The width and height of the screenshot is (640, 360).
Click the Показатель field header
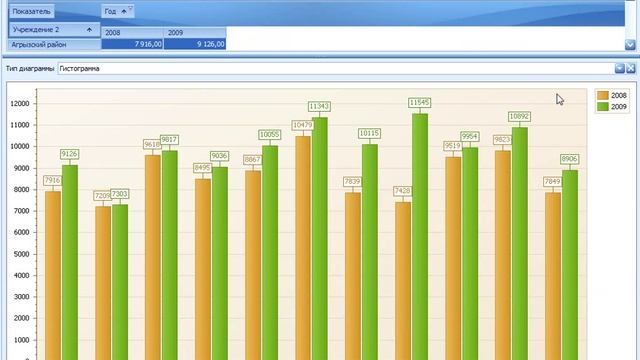click(x=31, y=11)
